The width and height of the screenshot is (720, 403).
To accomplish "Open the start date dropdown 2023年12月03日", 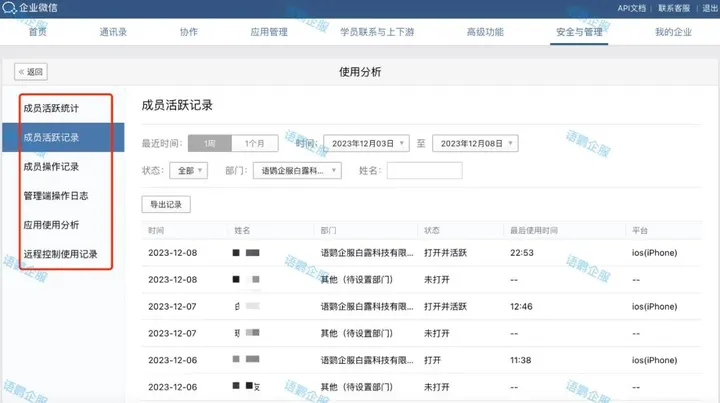I will (x=367, y=143).
